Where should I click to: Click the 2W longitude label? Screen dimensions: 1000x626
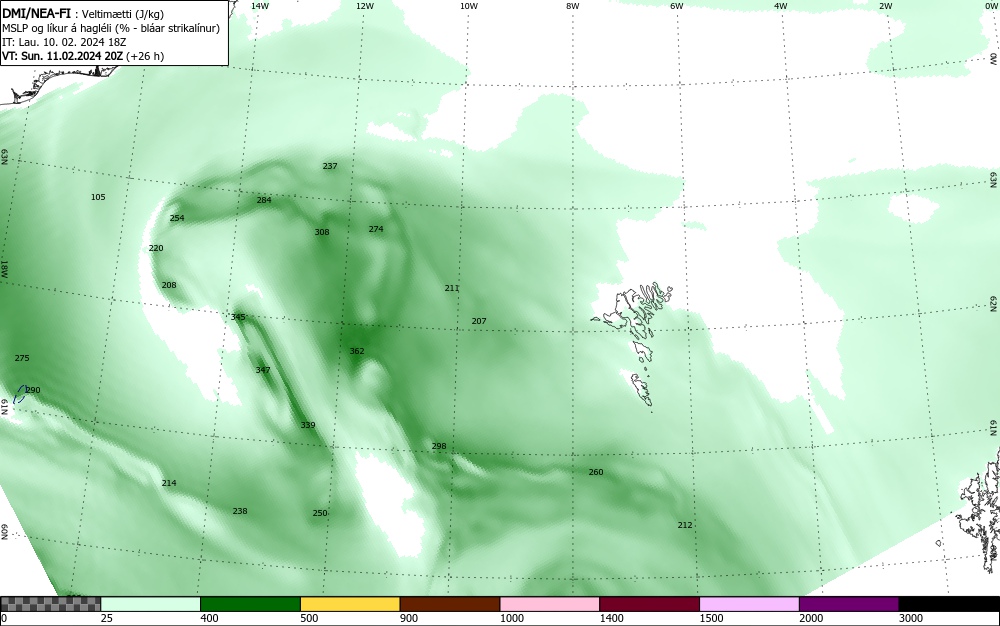point(886,6)
